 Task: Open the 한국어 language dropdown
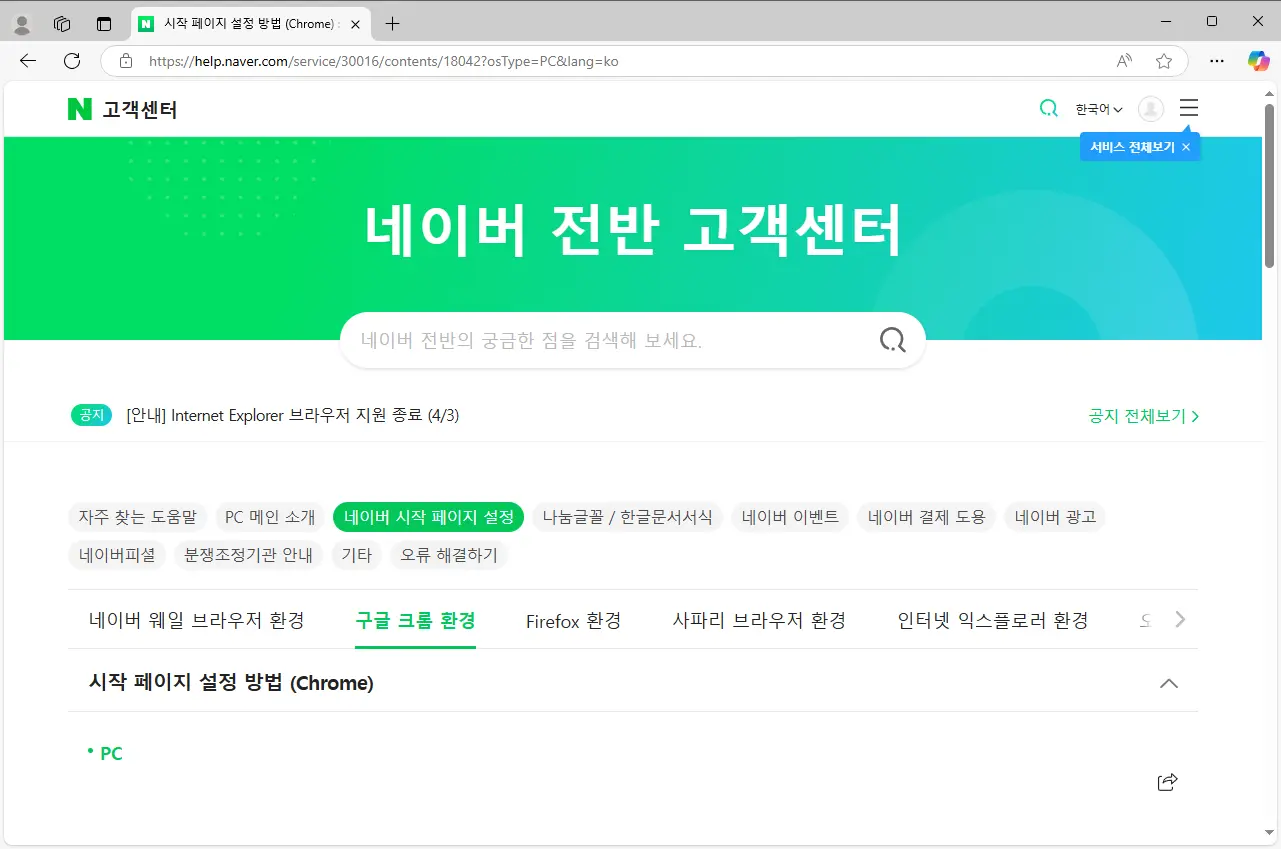click(1096, 109)
